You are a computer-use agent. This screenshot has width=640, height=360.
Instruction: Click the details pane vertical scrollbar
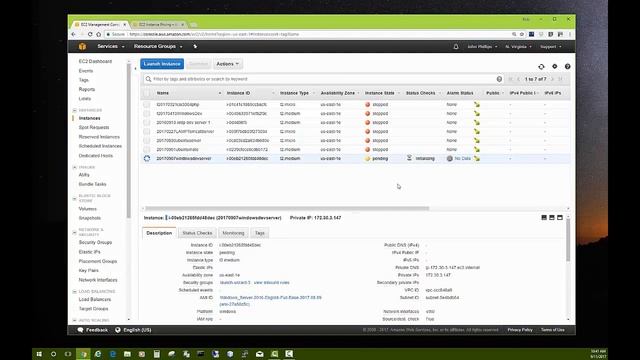[568, 241]
